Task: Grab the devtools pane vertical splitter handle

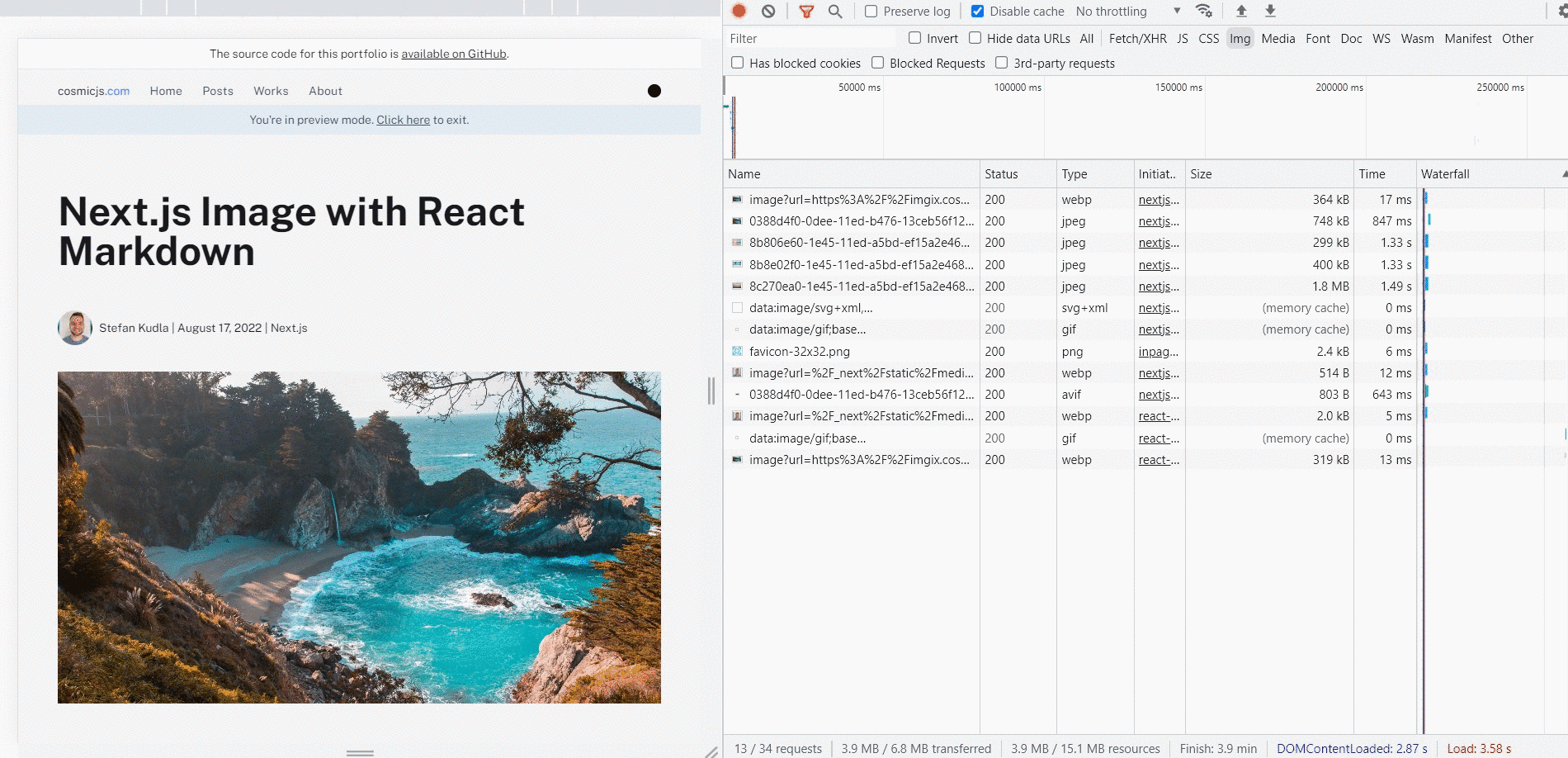Action: point(711,391)
